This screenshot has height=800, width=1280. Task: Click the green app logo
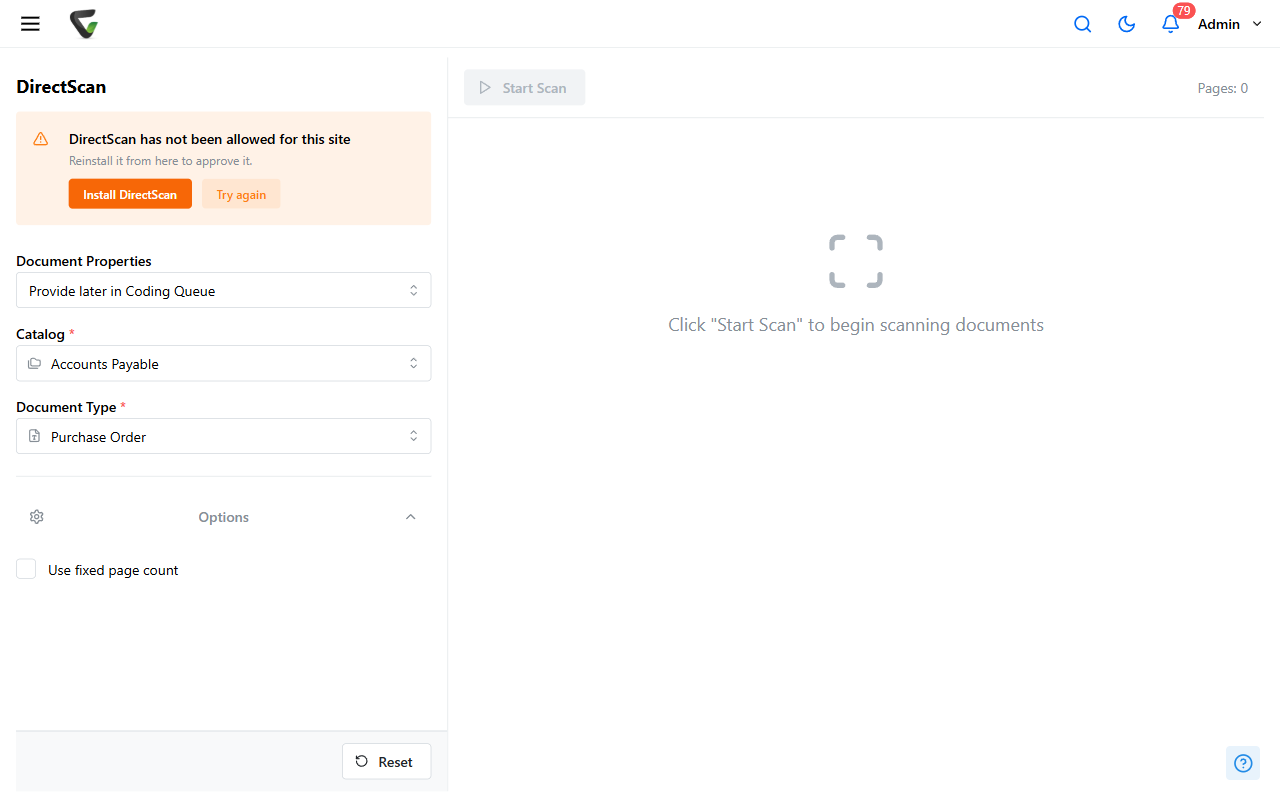tap(84, 24)
